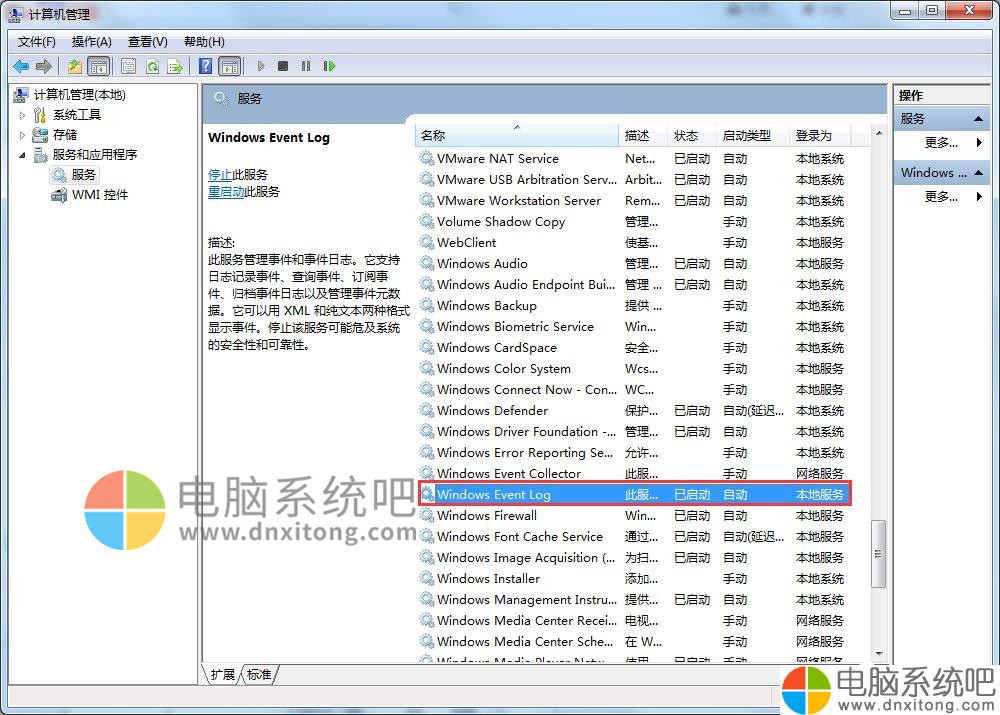Click the Stop Service square icon

coord(283,66)
